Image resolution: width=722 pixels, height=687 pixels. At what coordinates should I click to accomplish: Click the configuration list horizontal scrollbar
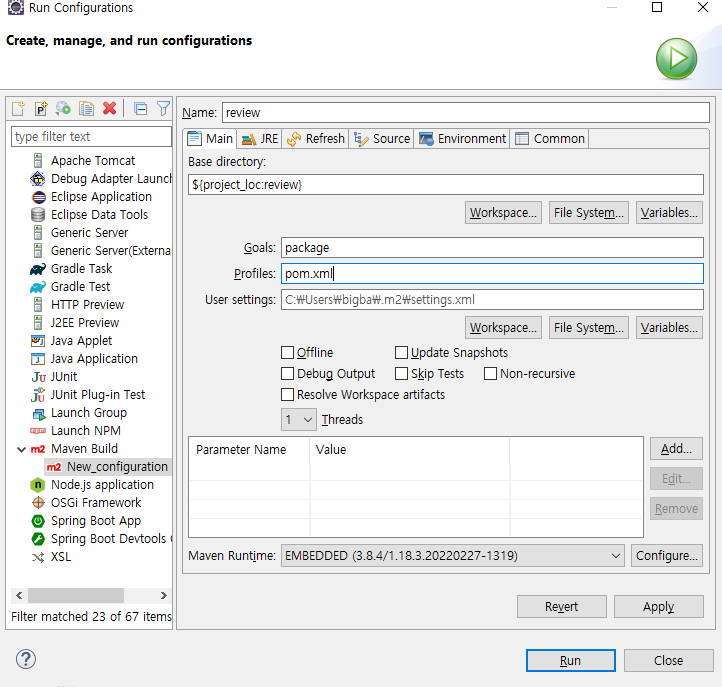[76, 595]
